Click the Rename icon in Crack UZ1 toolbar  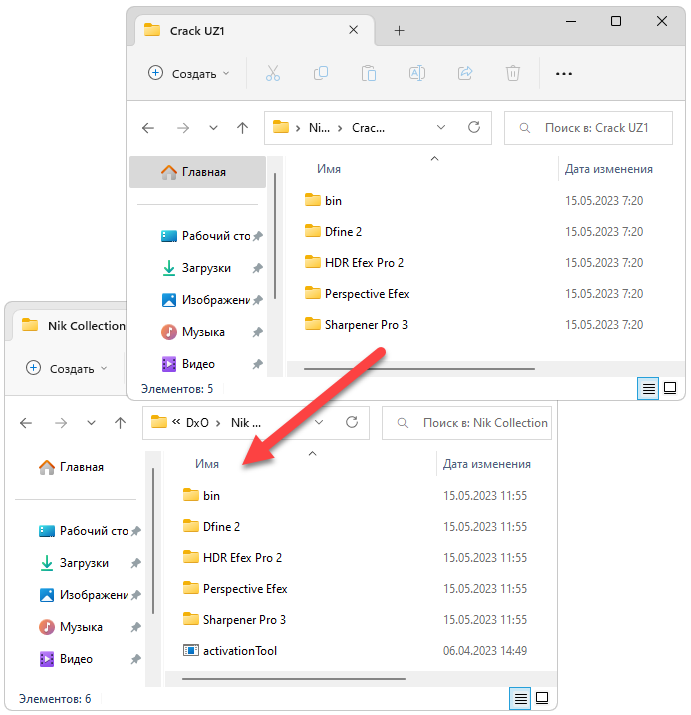[417, 73]
